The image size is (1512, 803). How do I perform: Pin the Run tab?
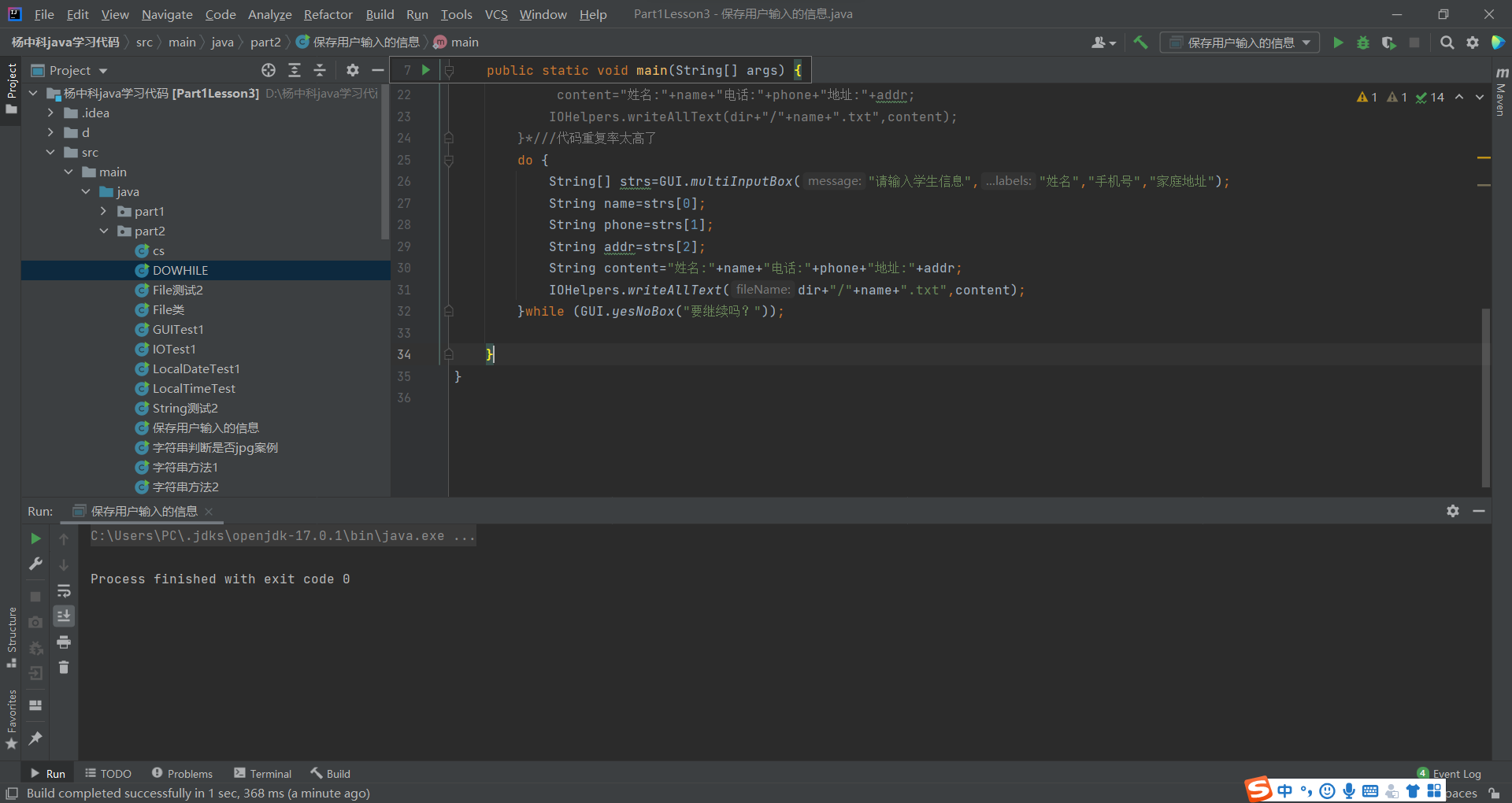[35, 738]
